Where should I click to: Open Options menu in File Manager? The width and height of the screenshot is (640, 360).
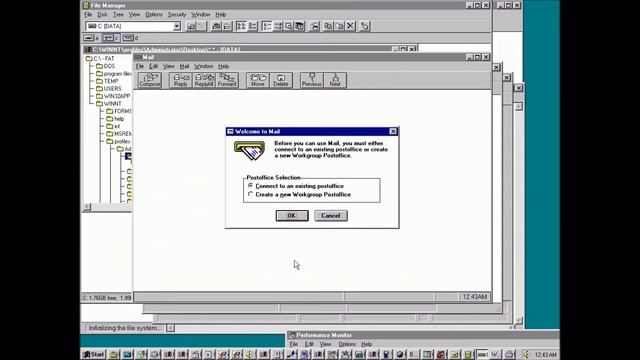pyautogui.click(x=153, y=14)
